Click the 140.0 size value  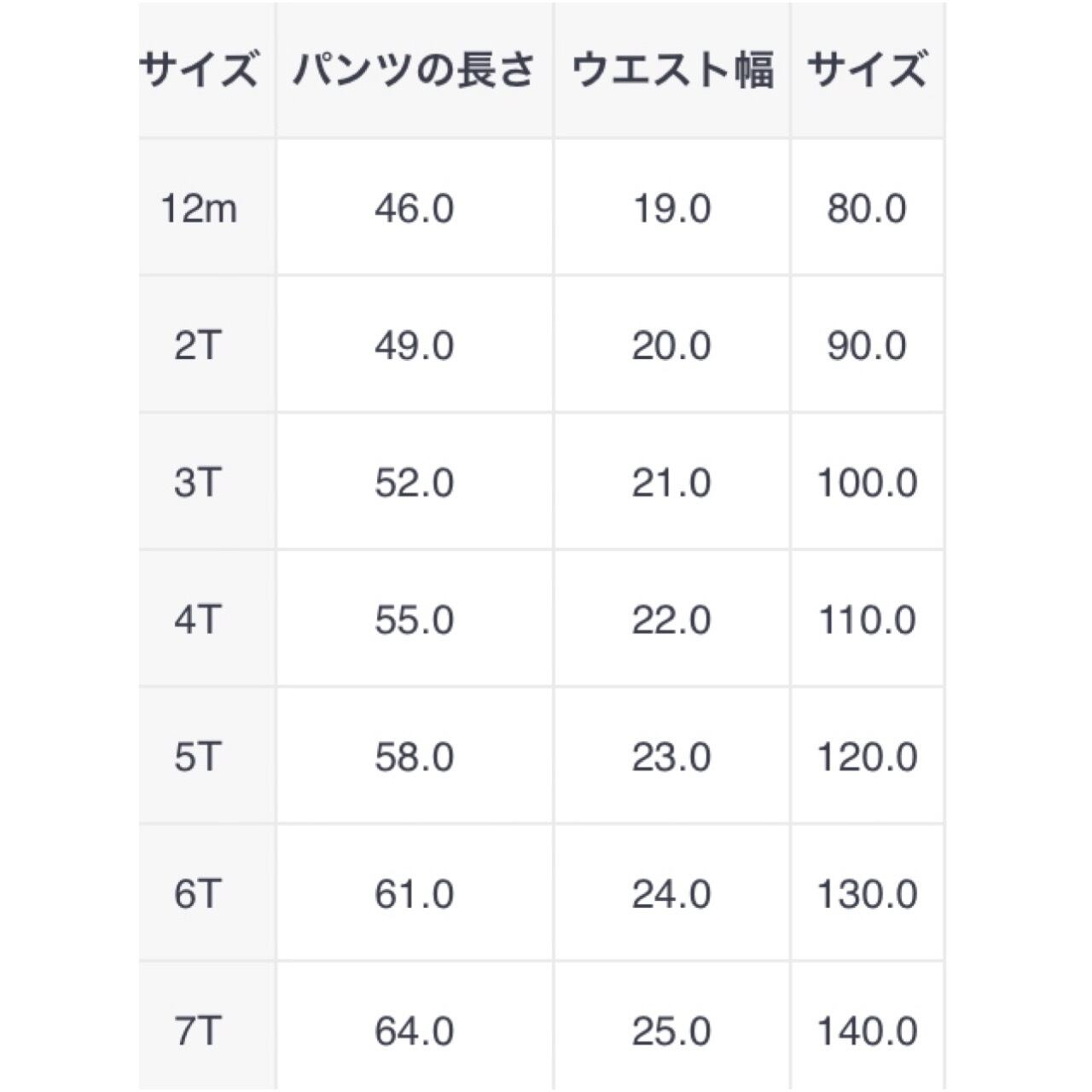(867, 1032)
